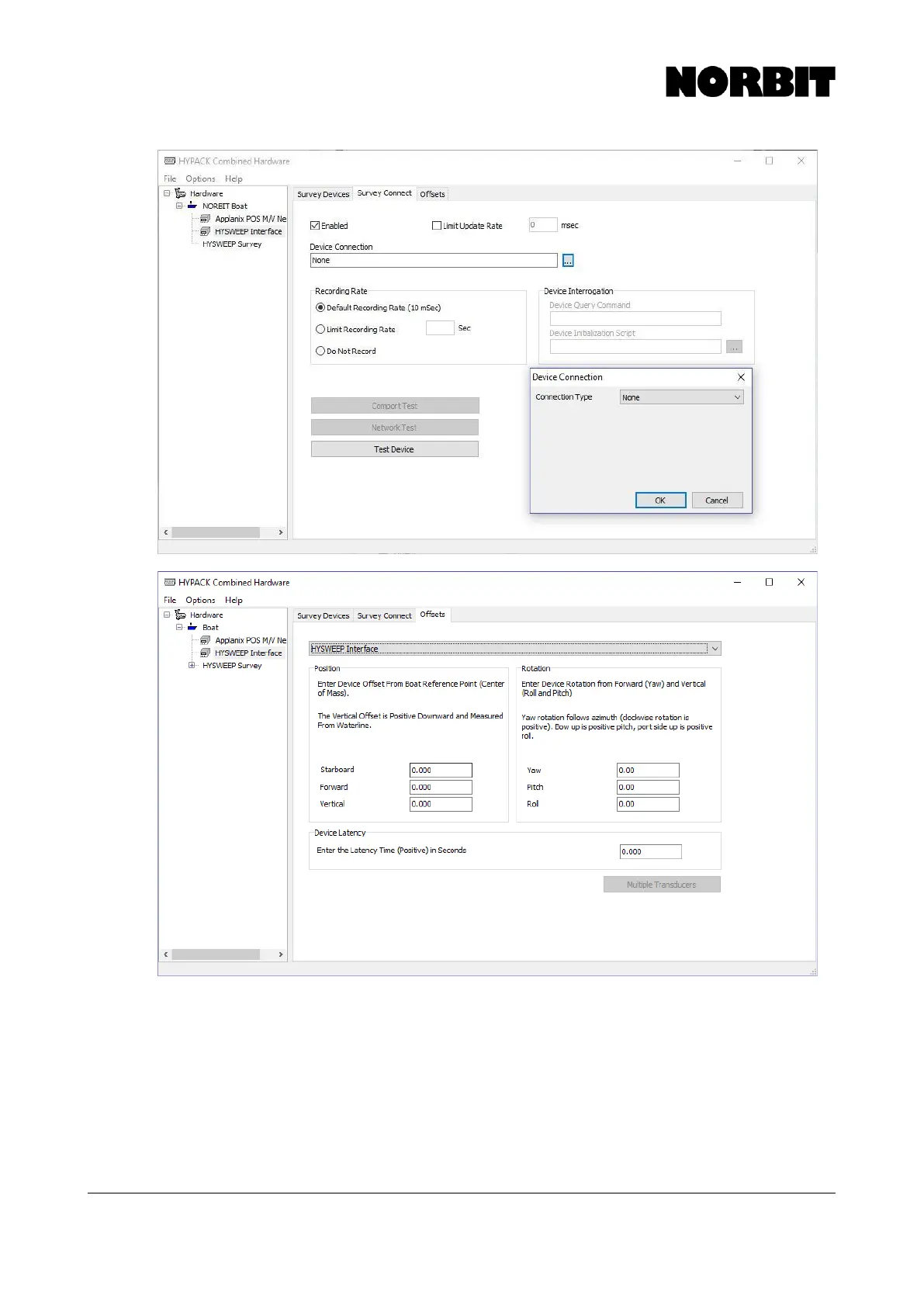This screenshot has height=1306, width=924.
Task: Select the Do Not Record radio
Action: click(320, 351)
